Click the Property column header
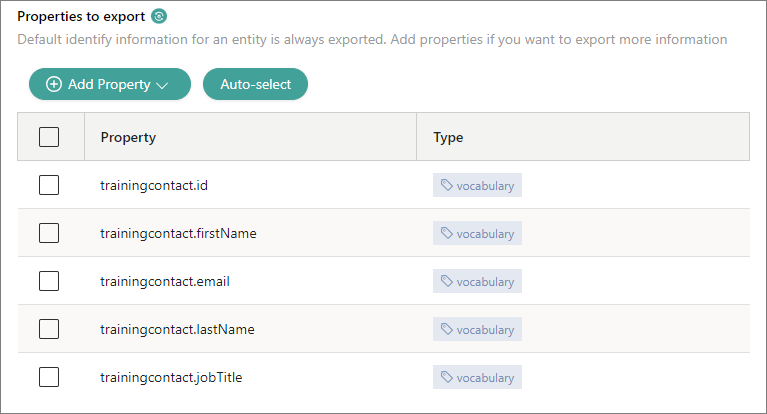Viewport: 767px width, 414px height. coord(128,137)
